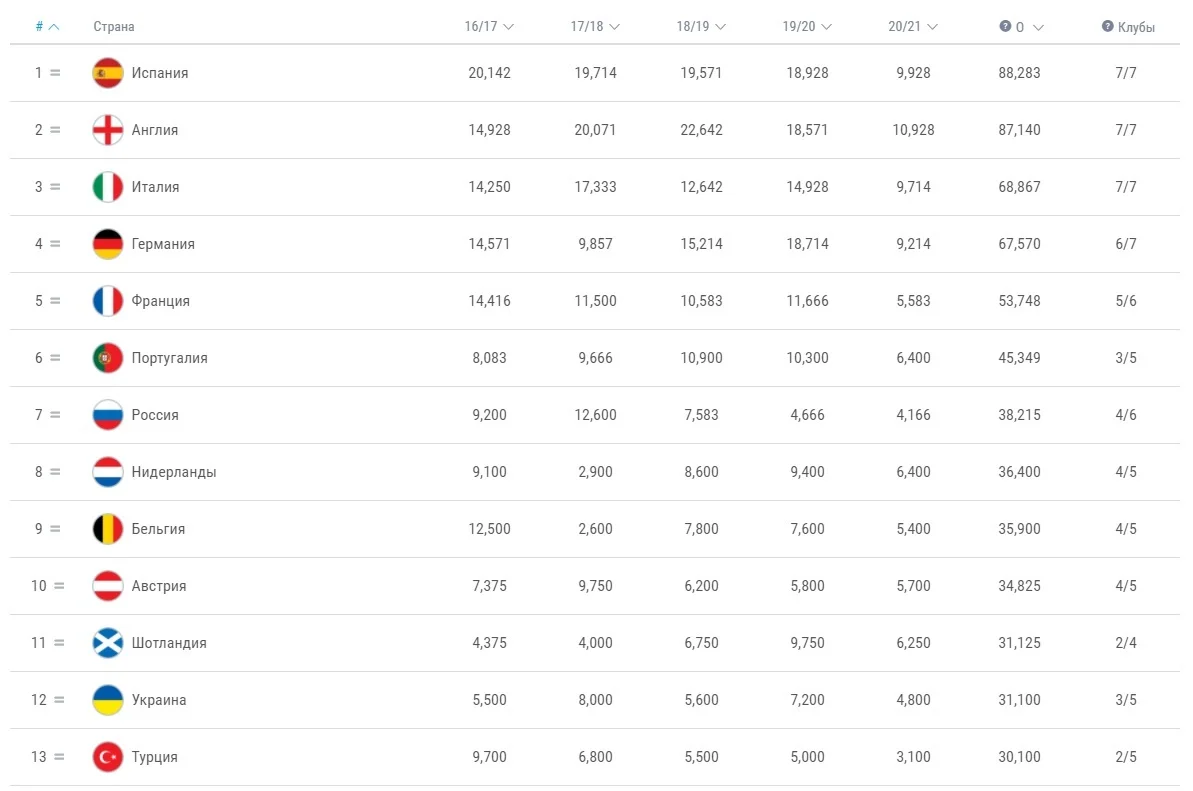
Task: Click the help icon beside Клубы
Action: coord(1108,27)
